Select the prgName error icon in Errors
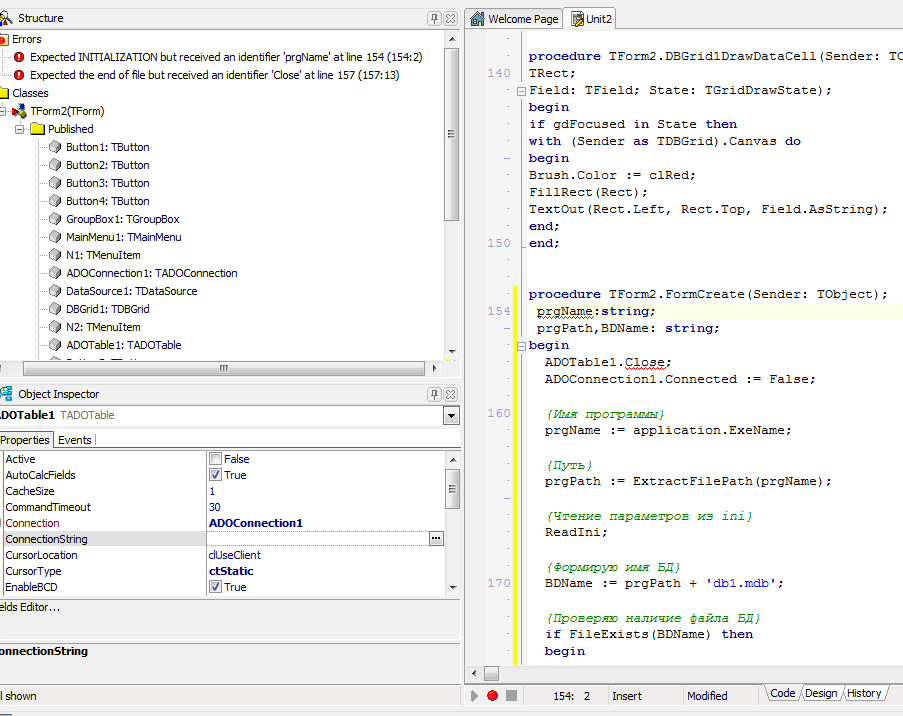 (19, 57)
